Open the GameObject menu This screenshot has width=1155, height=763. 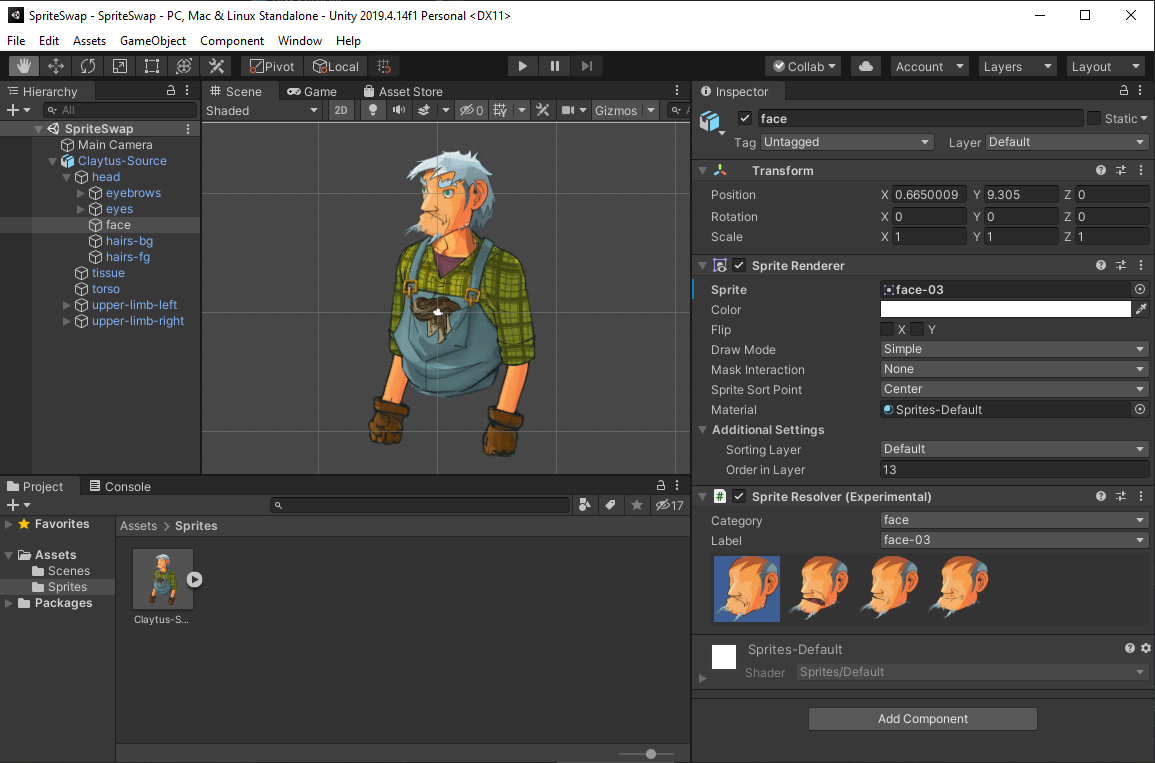pyautogui.click(x=152, y=40)
